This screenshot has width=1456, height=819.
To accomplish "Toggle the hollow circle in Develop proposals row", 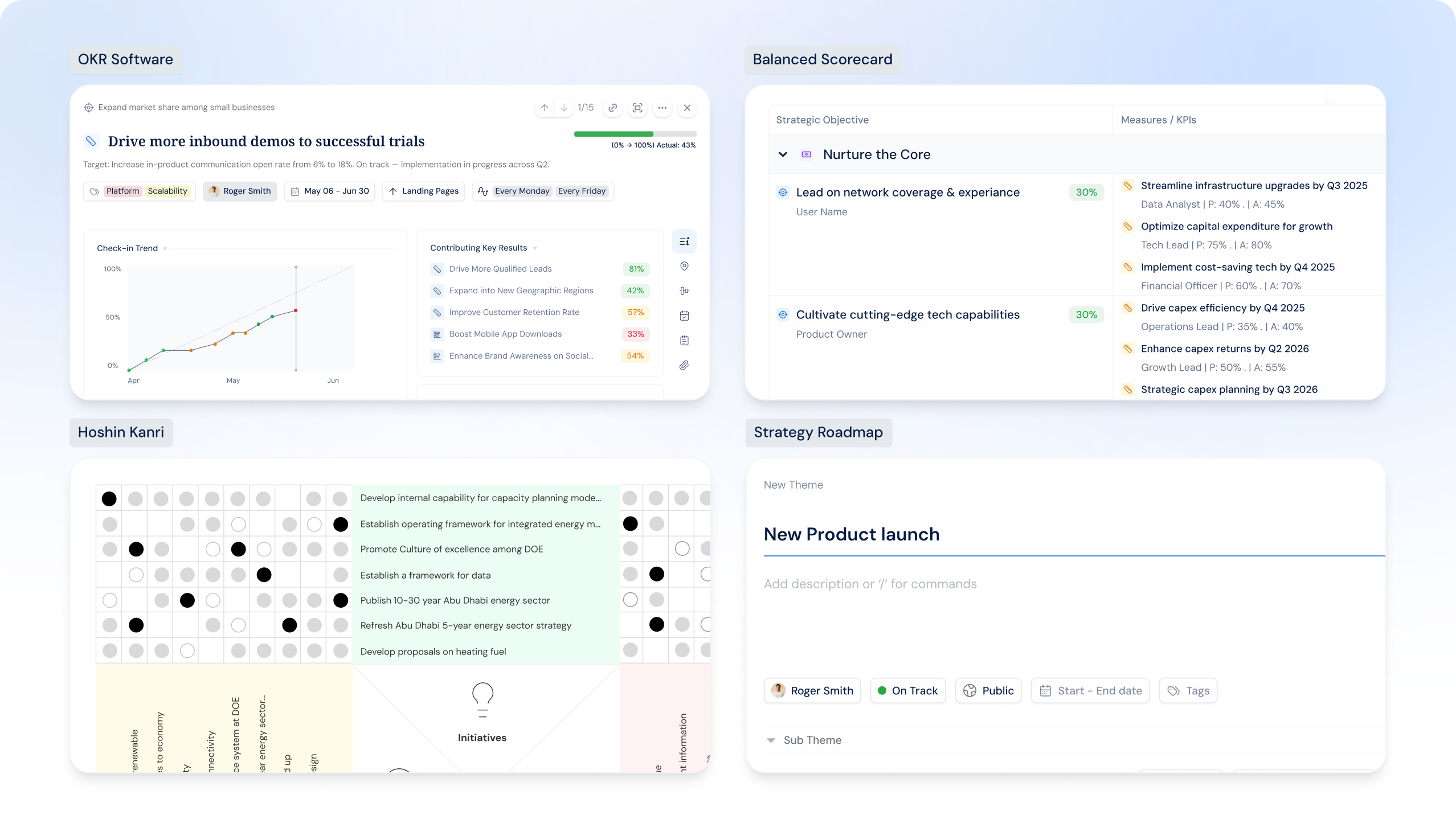I will coord(187,650).
